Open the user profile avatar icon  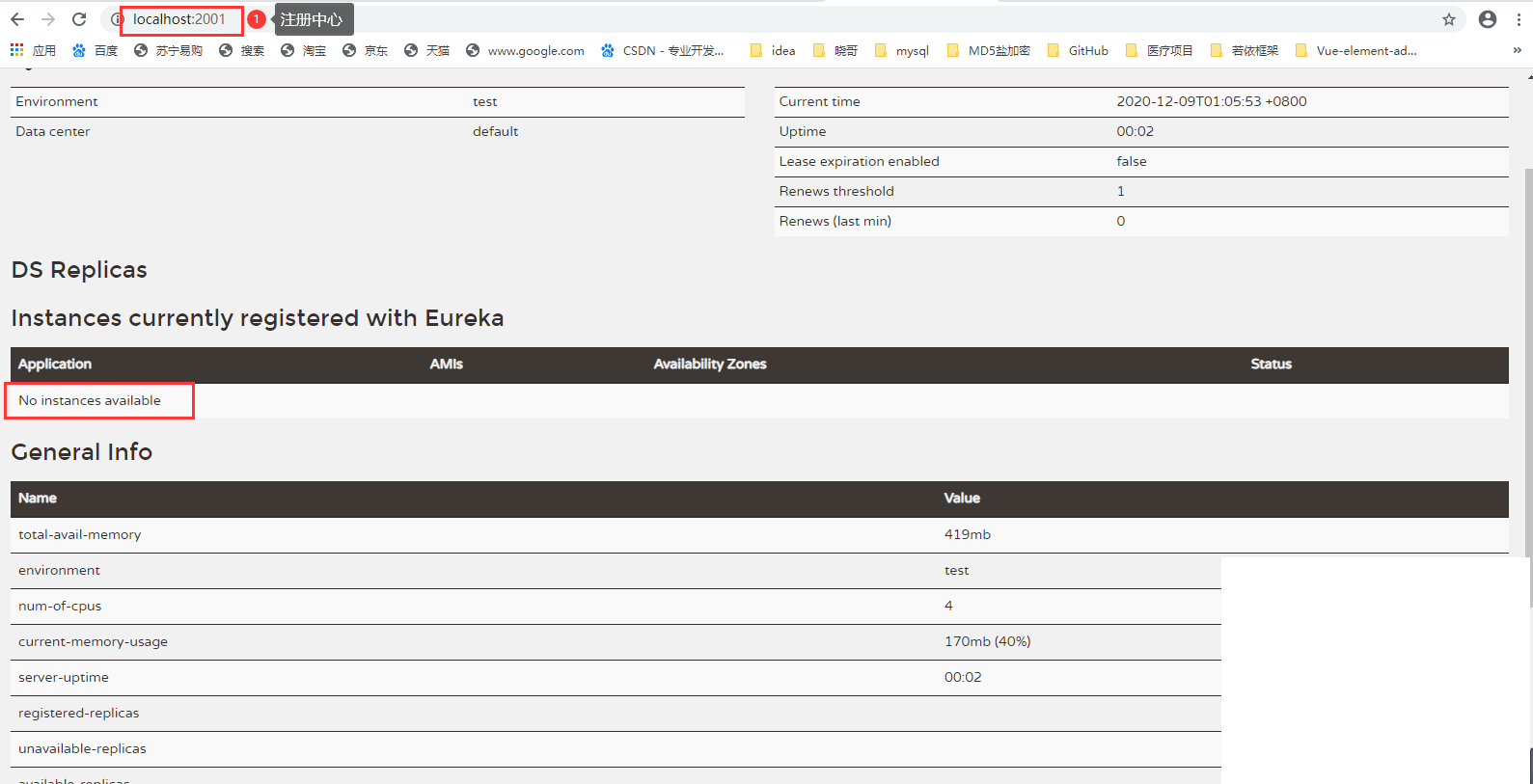(1488, 19)
